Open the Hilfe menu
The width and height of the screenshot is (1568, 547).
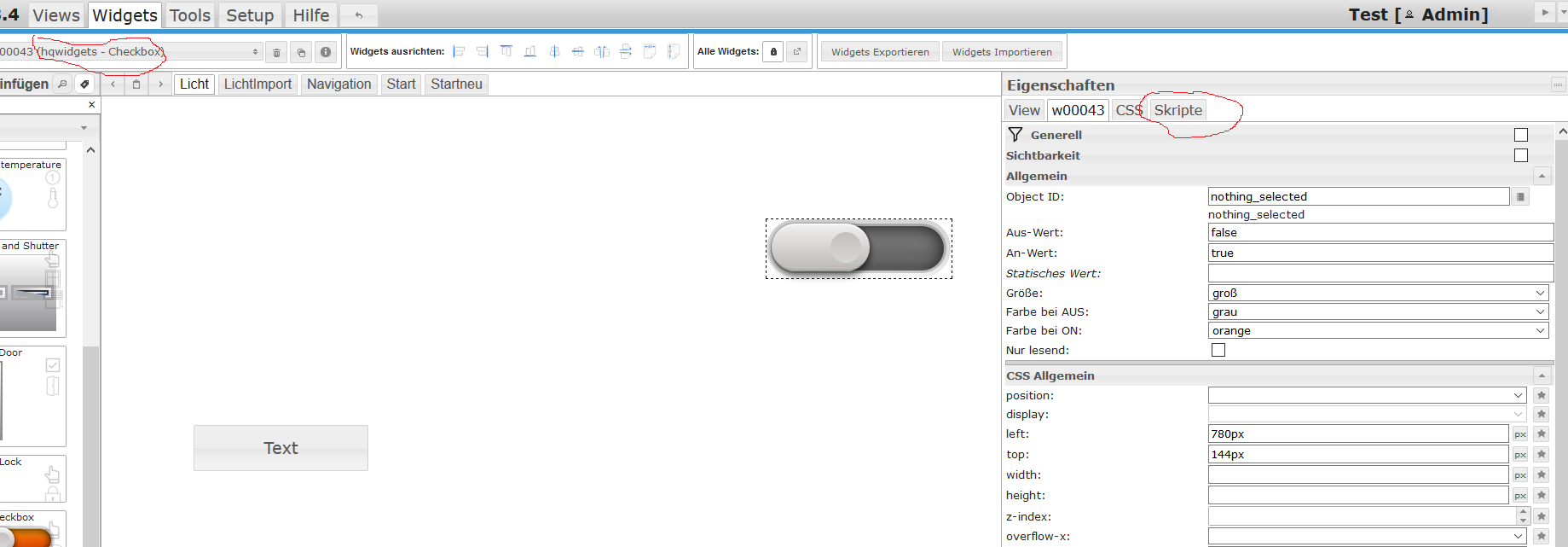[x=311, y=15]
